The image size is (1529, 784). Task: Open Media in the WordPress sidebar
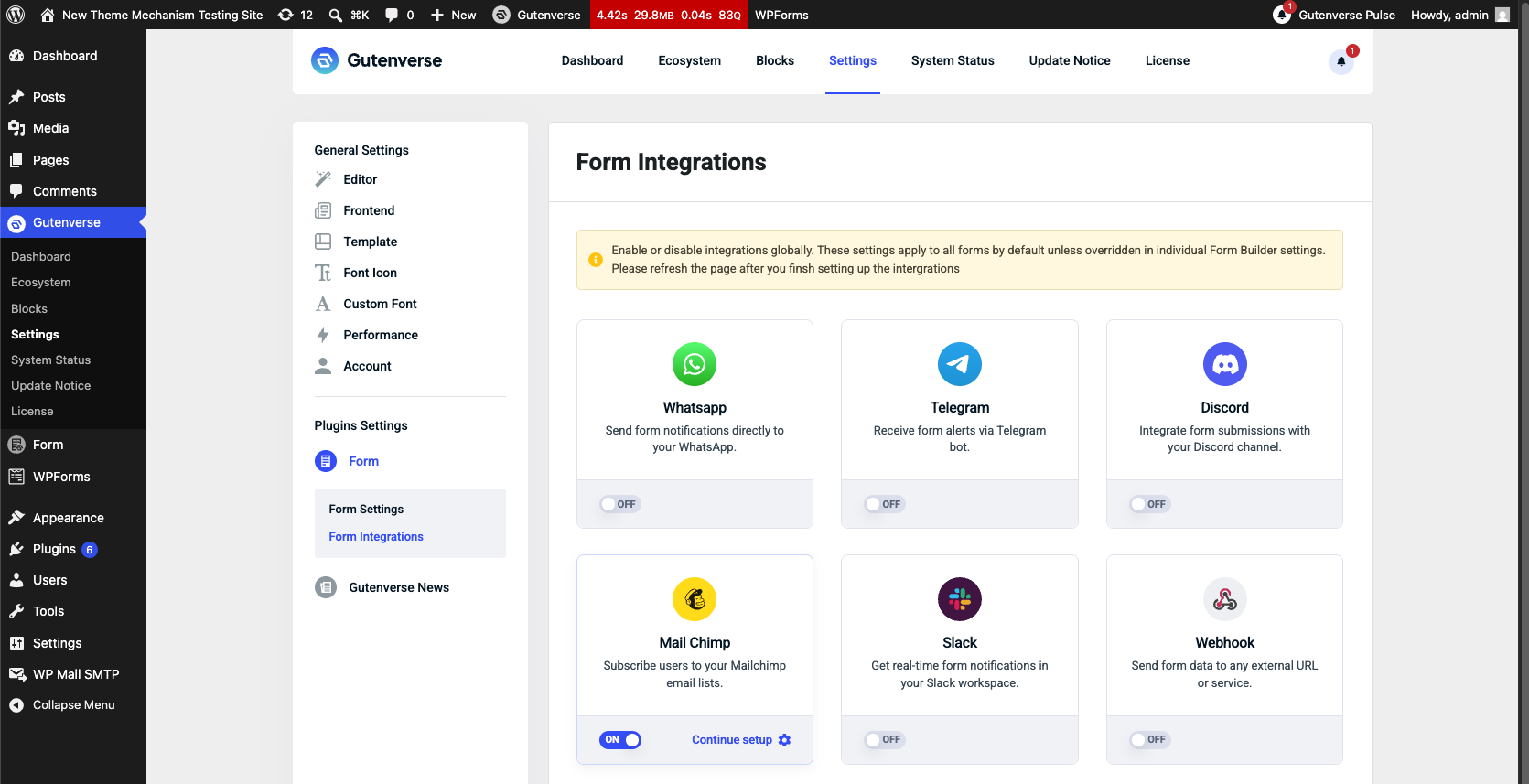coord(73,128)
